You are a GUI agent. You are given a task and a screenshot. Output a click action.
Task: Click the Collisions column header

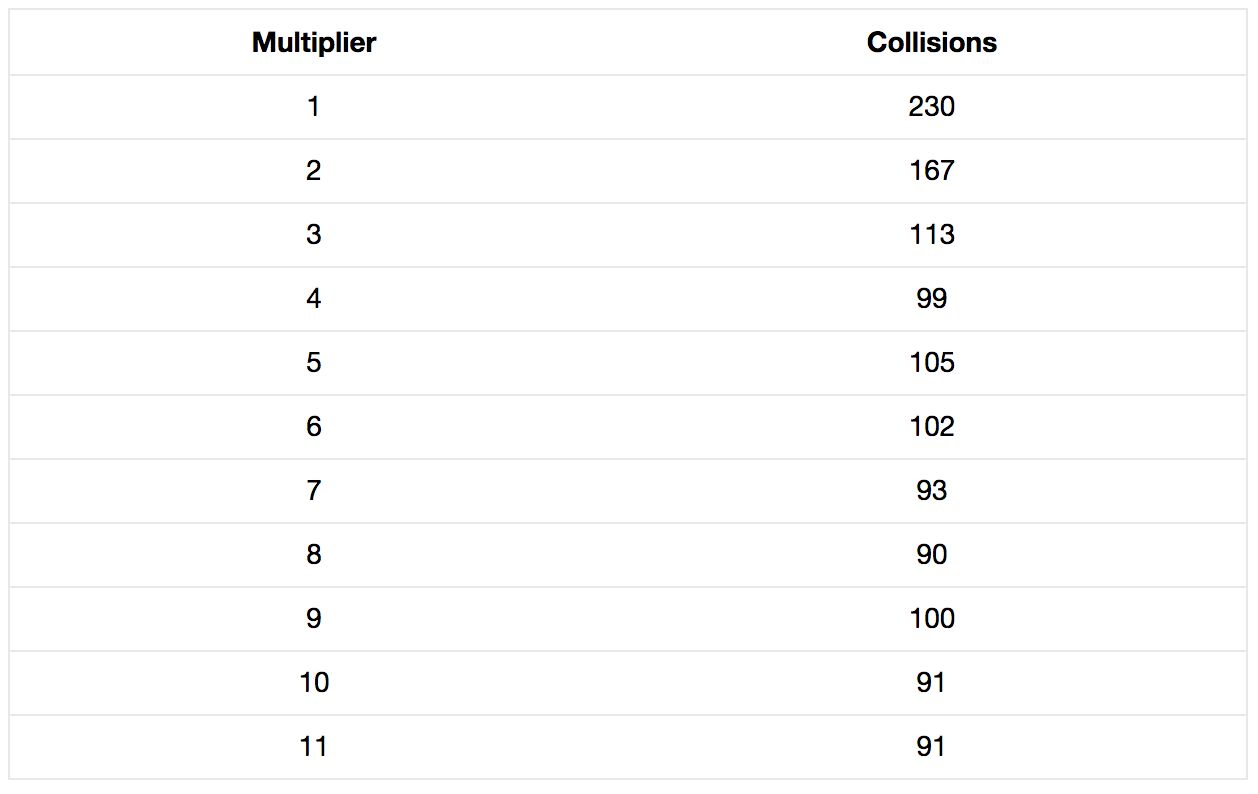pyautogui.click(x=931, y=43)
